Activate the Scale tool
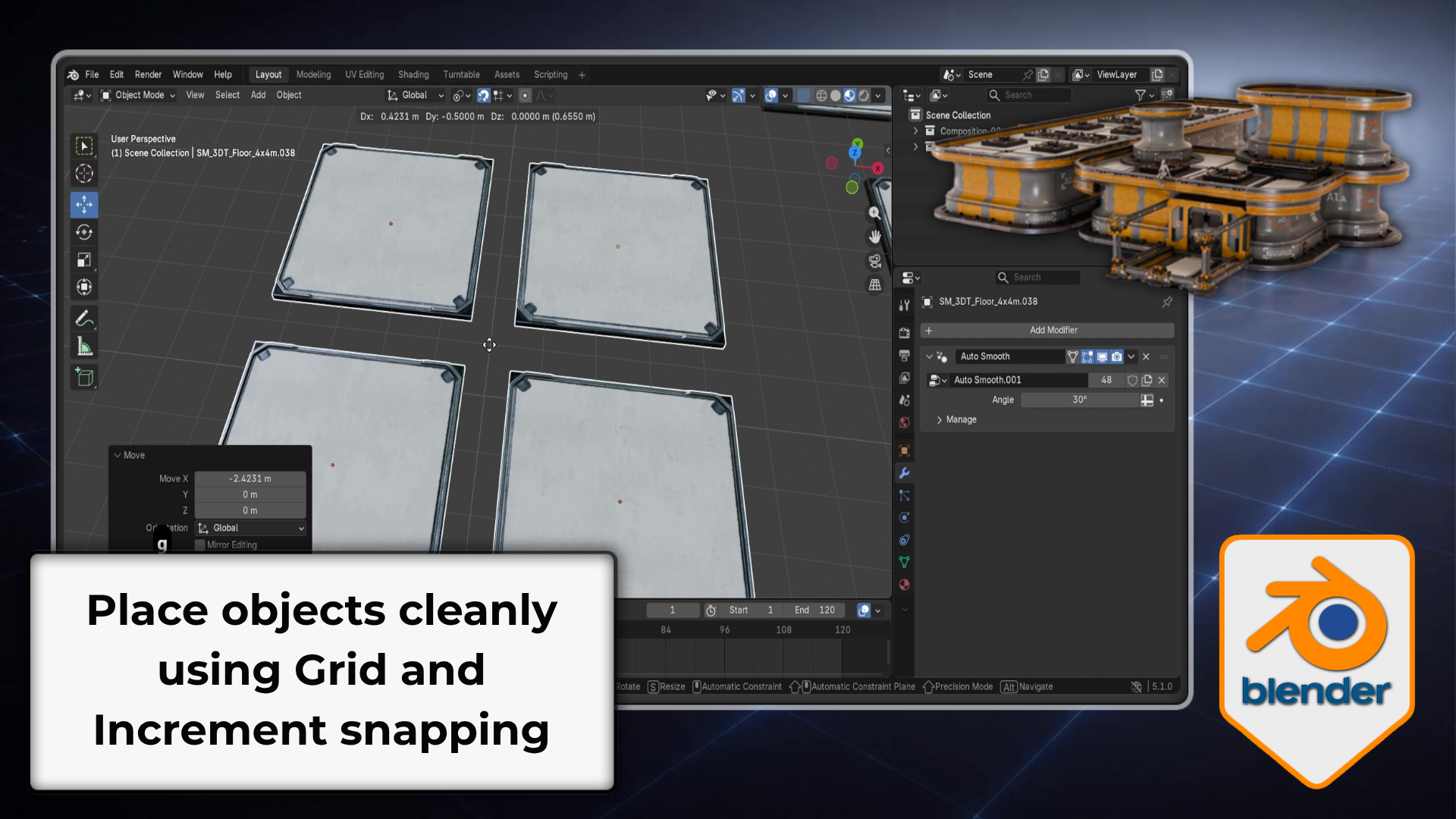Screen dimensions: 1456x819 (x=84, y=260)
